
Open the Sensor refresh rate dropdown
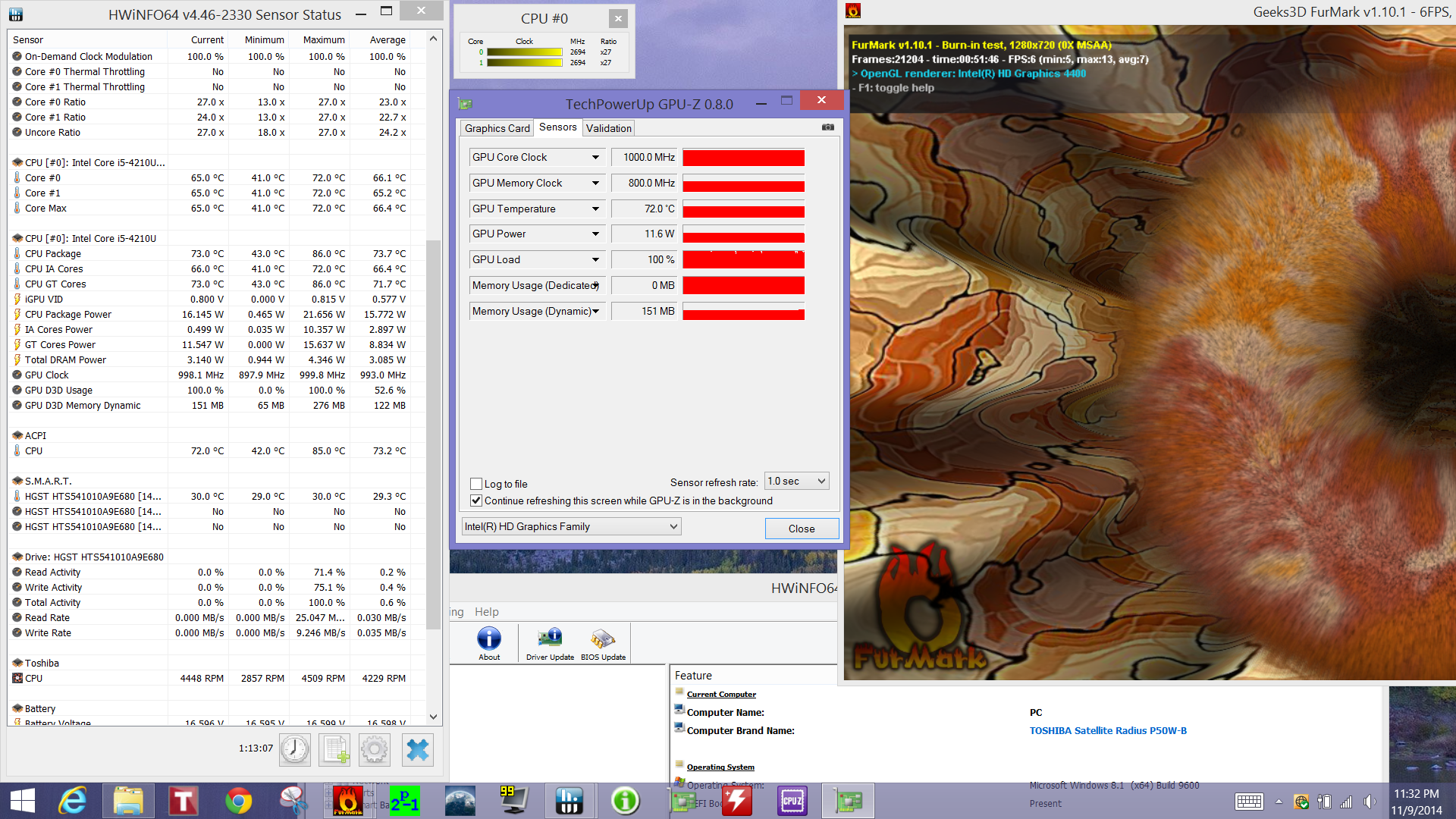(796, 481)
